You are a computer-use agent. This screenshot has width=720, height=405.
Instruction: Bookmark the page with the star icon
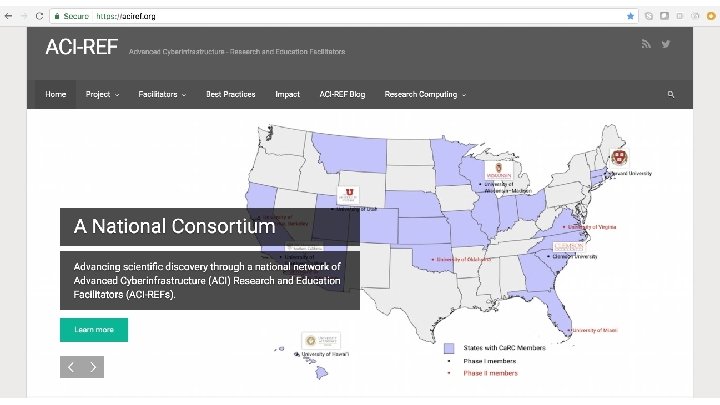click(630, 16)
